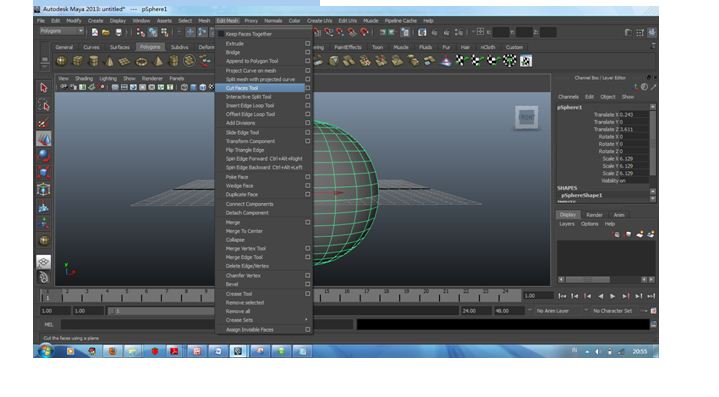Open Maya from Windows taskbar
Screen dimensions: 719x397
pyautogui.click(x=238, y=351)
